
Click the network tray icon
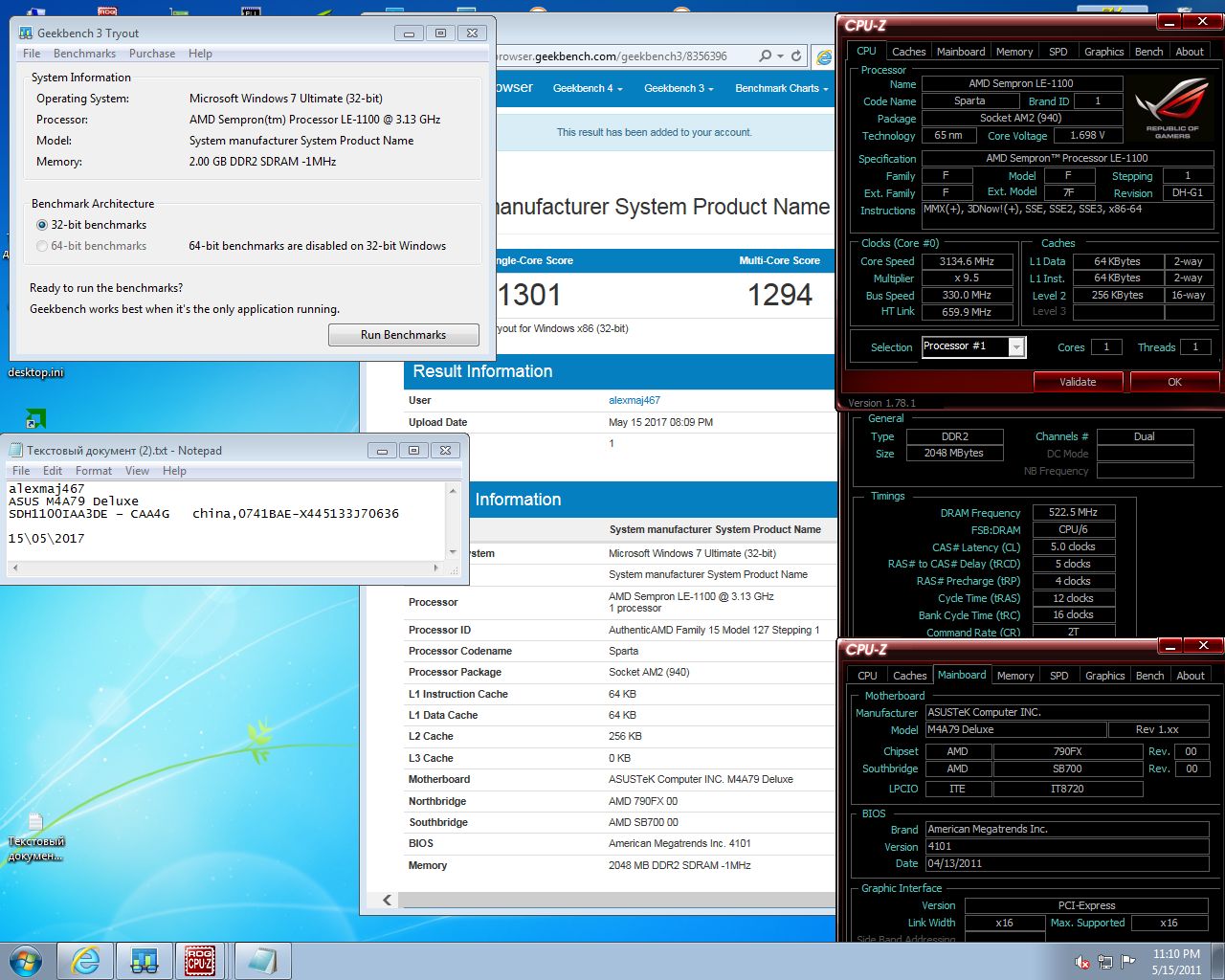(x=1104, y=962)
